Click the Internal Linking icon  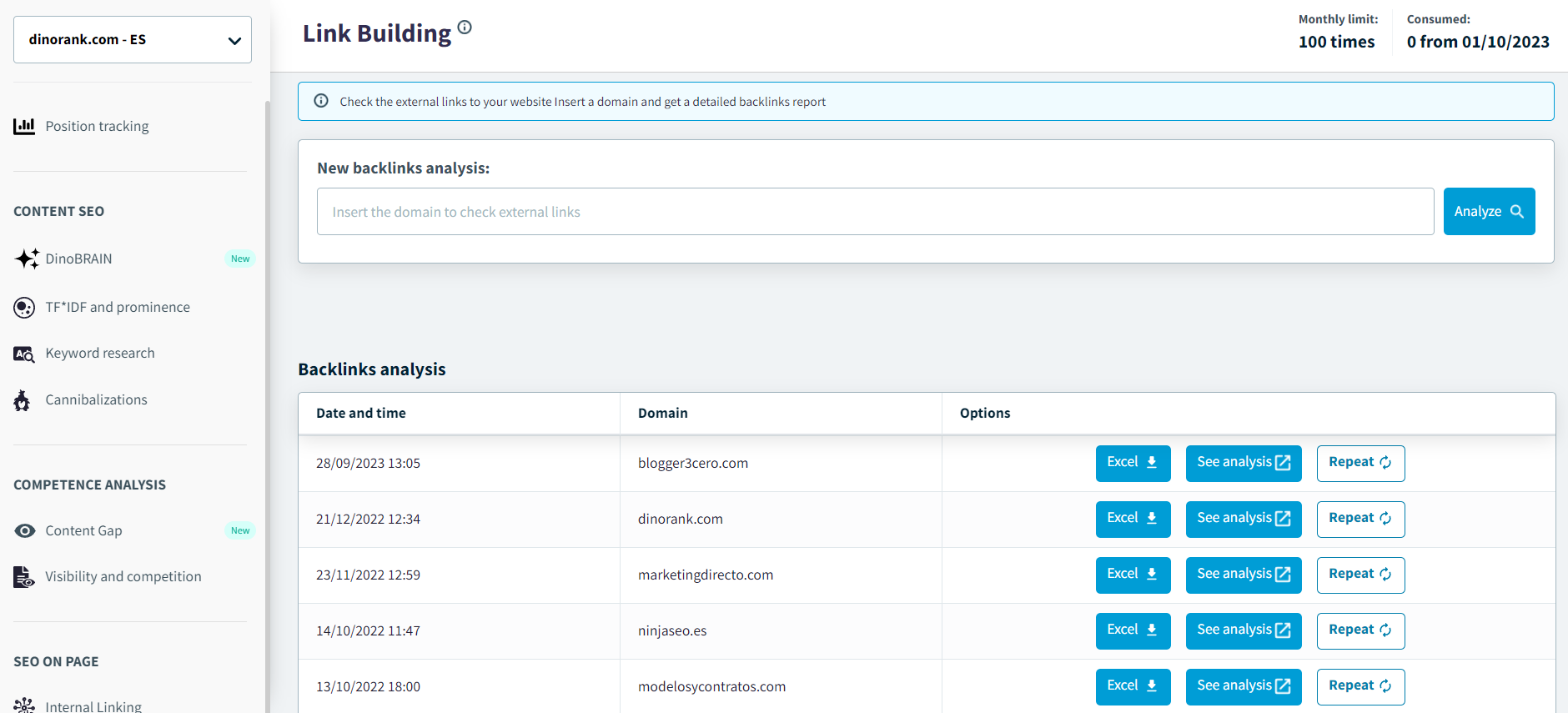(x=24, y=705)
